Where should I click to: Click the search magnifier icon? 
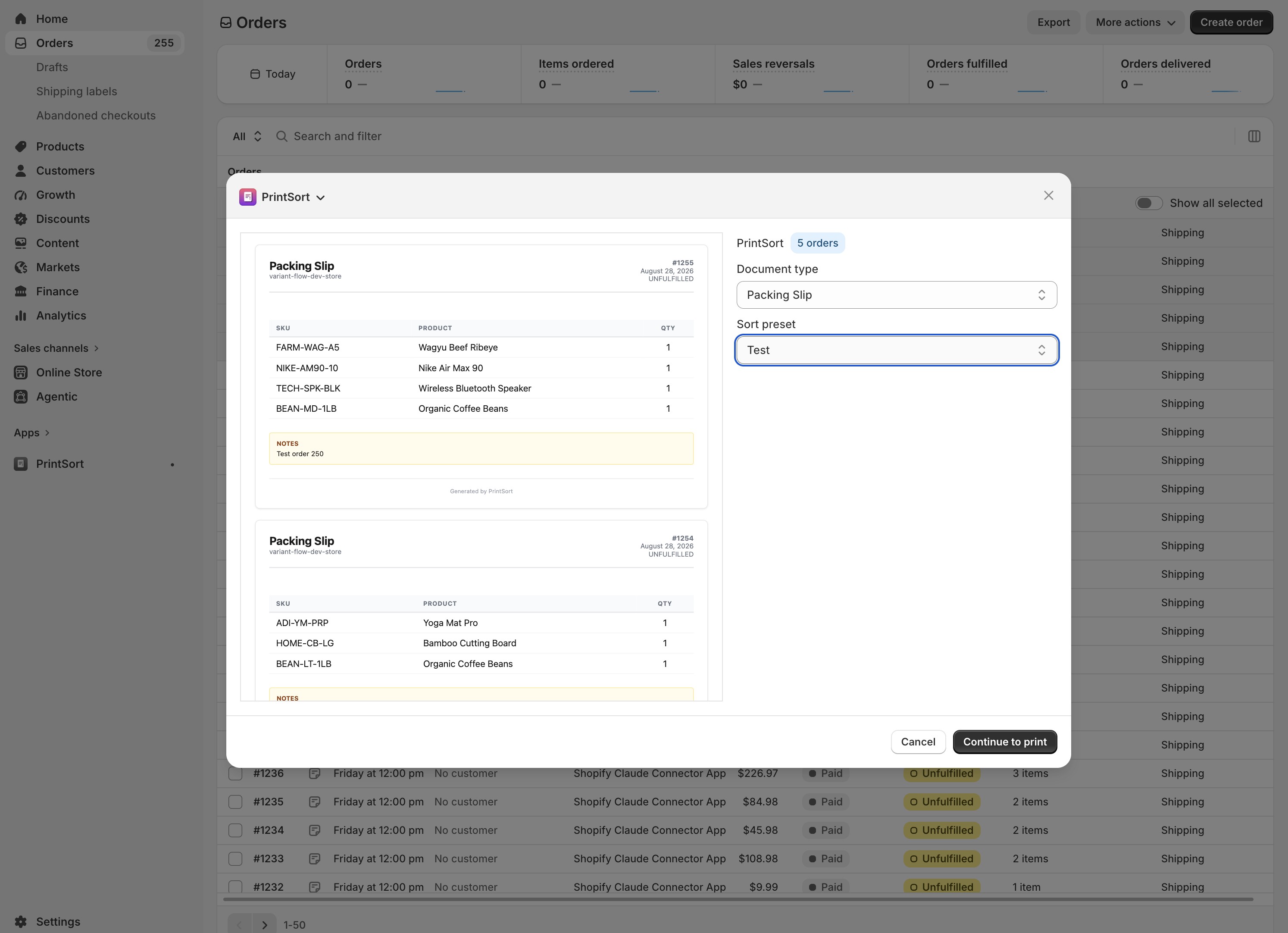pyautogui.click(x=281, y=136)
